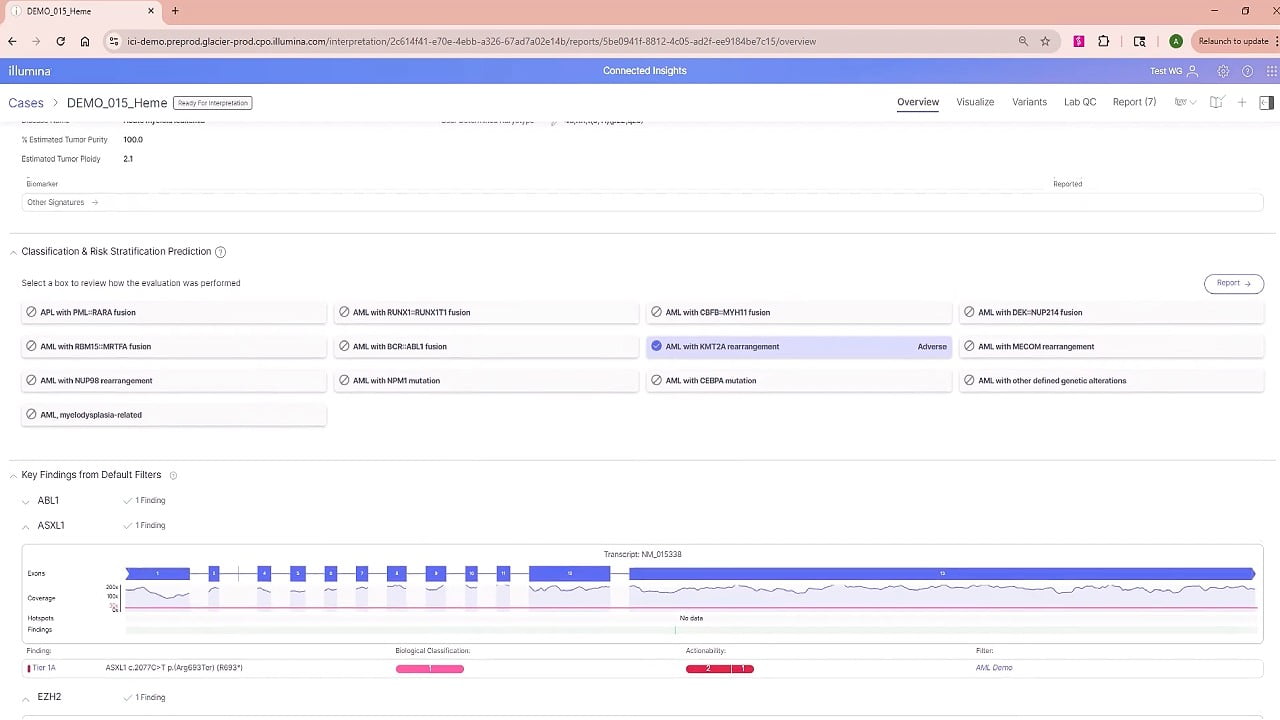Collapse Classification & Risk Stratification Prediction section

coord(13,252)
